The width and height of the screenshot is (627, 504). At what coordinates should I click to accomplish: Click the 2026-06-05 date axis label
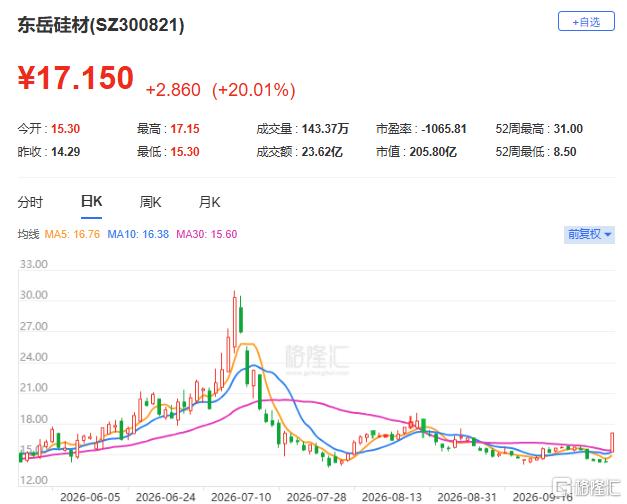click(90, 497)
